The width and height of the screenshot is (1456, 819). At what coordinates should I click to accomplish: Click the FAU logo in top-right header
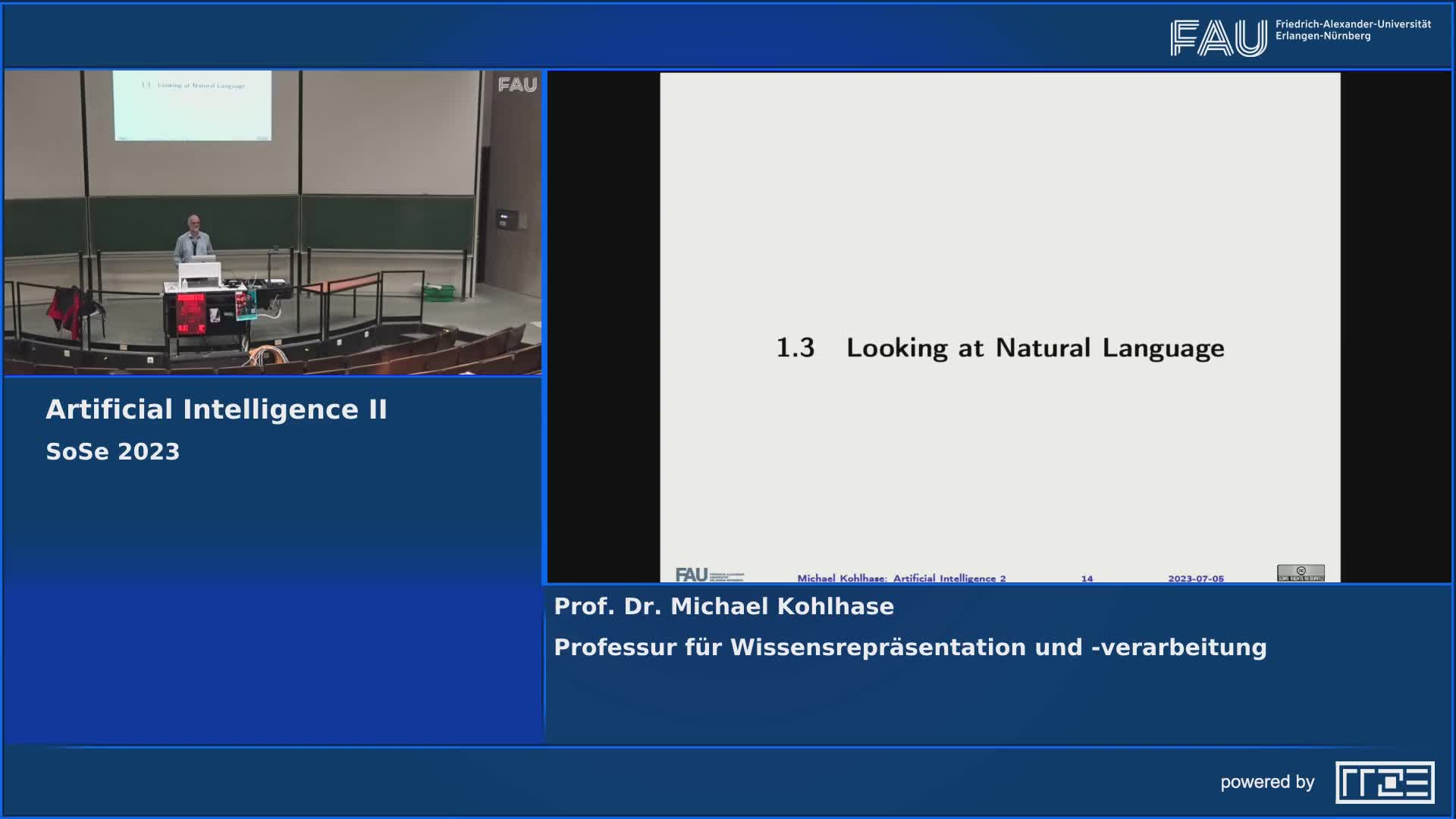click(1218, 37)
